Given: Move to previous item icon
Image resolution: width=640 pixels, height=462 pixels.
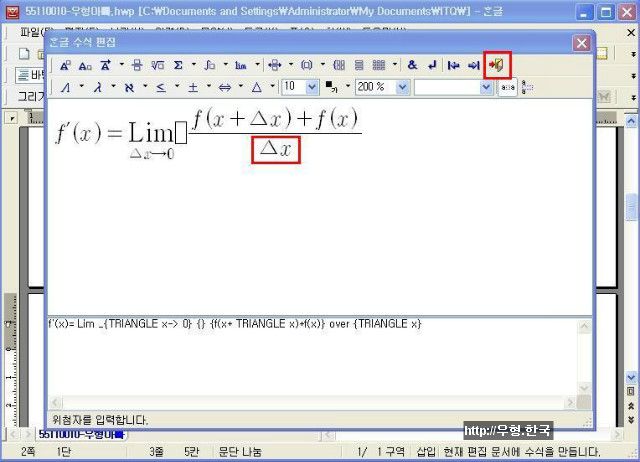Looking at the screenshot, I should coord(453,65).
